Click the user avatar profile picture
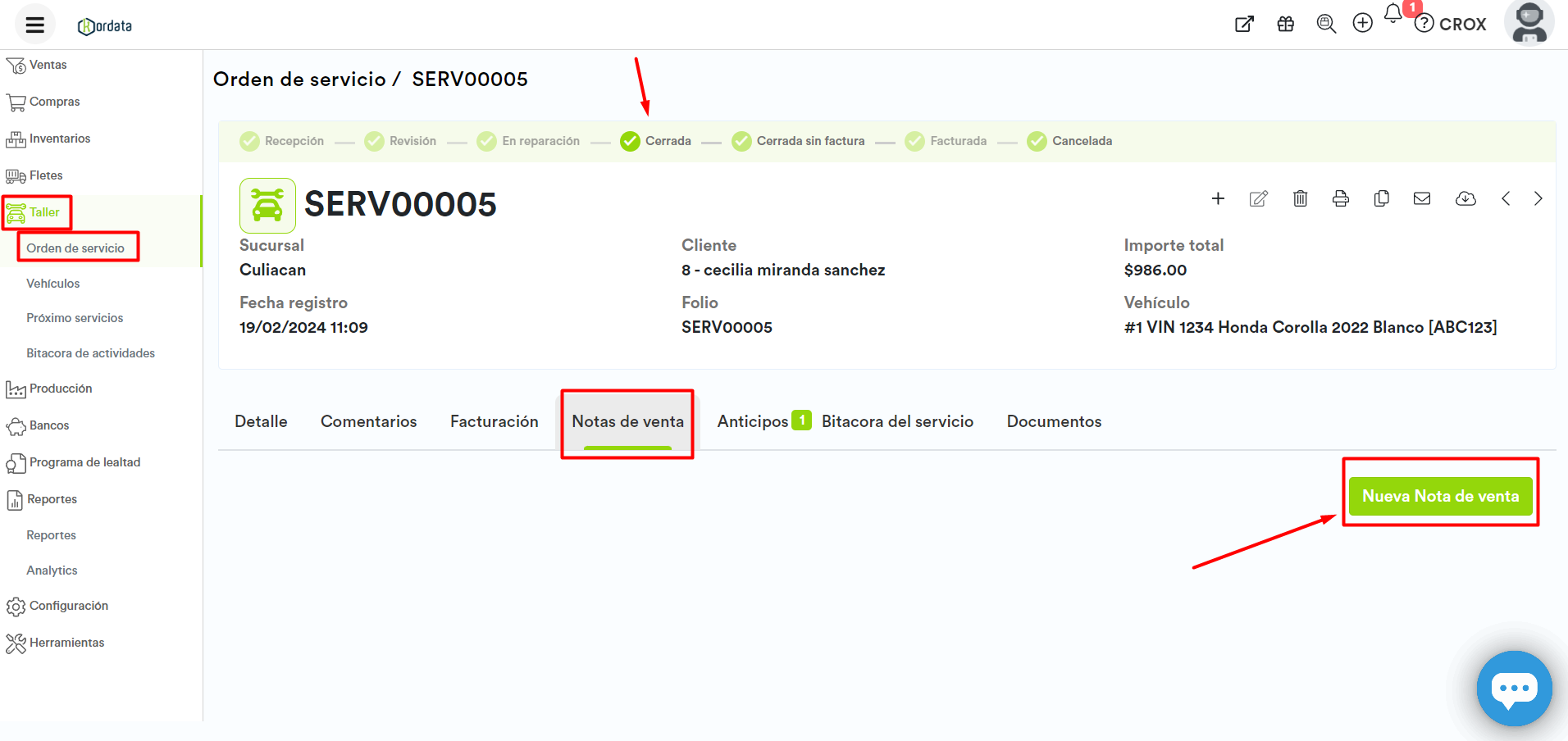 pyautogui.click(x=1529, y=23)
